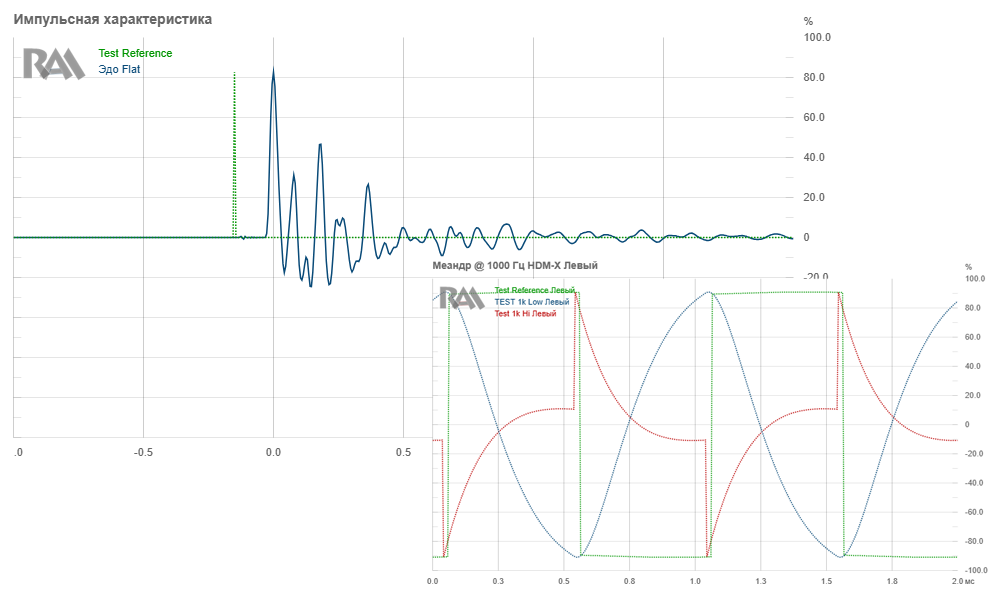
Task: Click the Импульсная характеристика chart title
Action: (x=112, y=20)
